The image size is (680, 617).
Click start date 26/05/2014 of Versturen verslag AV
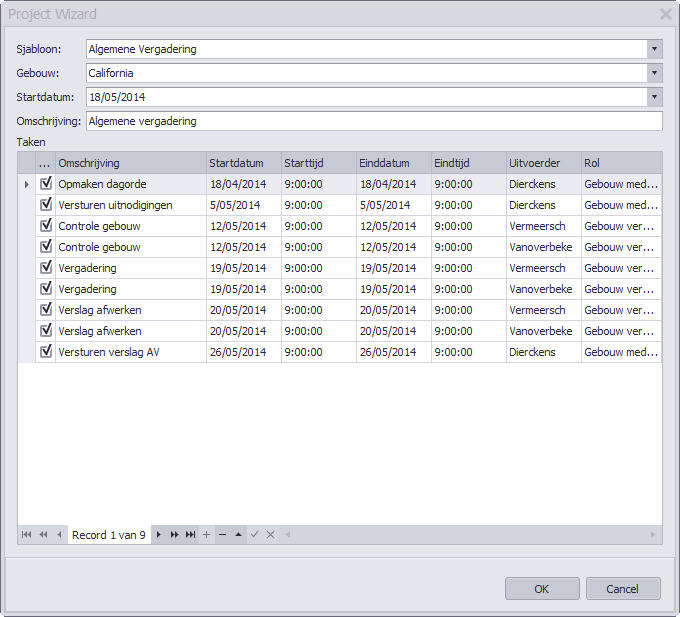click(244, 352)
